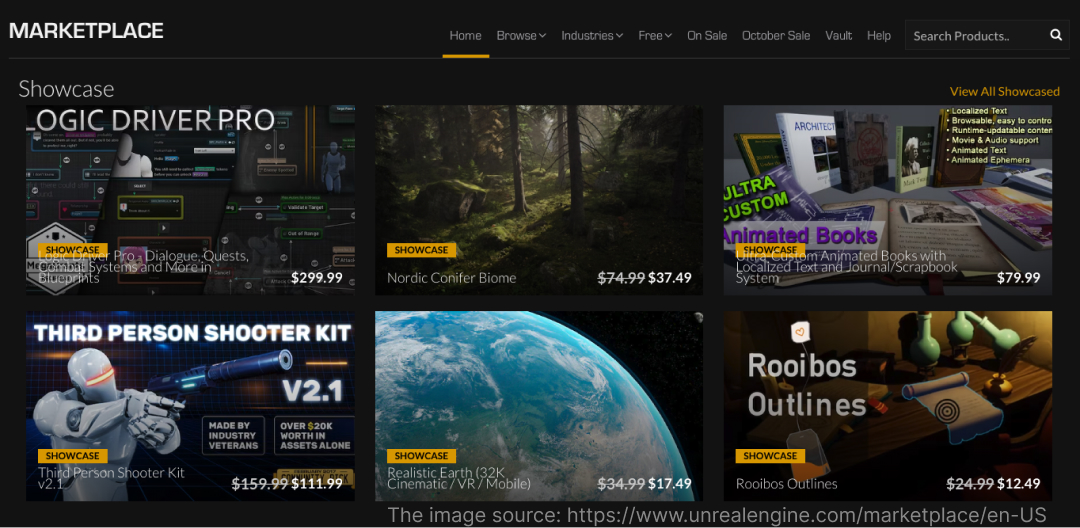Click the MARKETPLACE logo

click(x=86, y=31)
